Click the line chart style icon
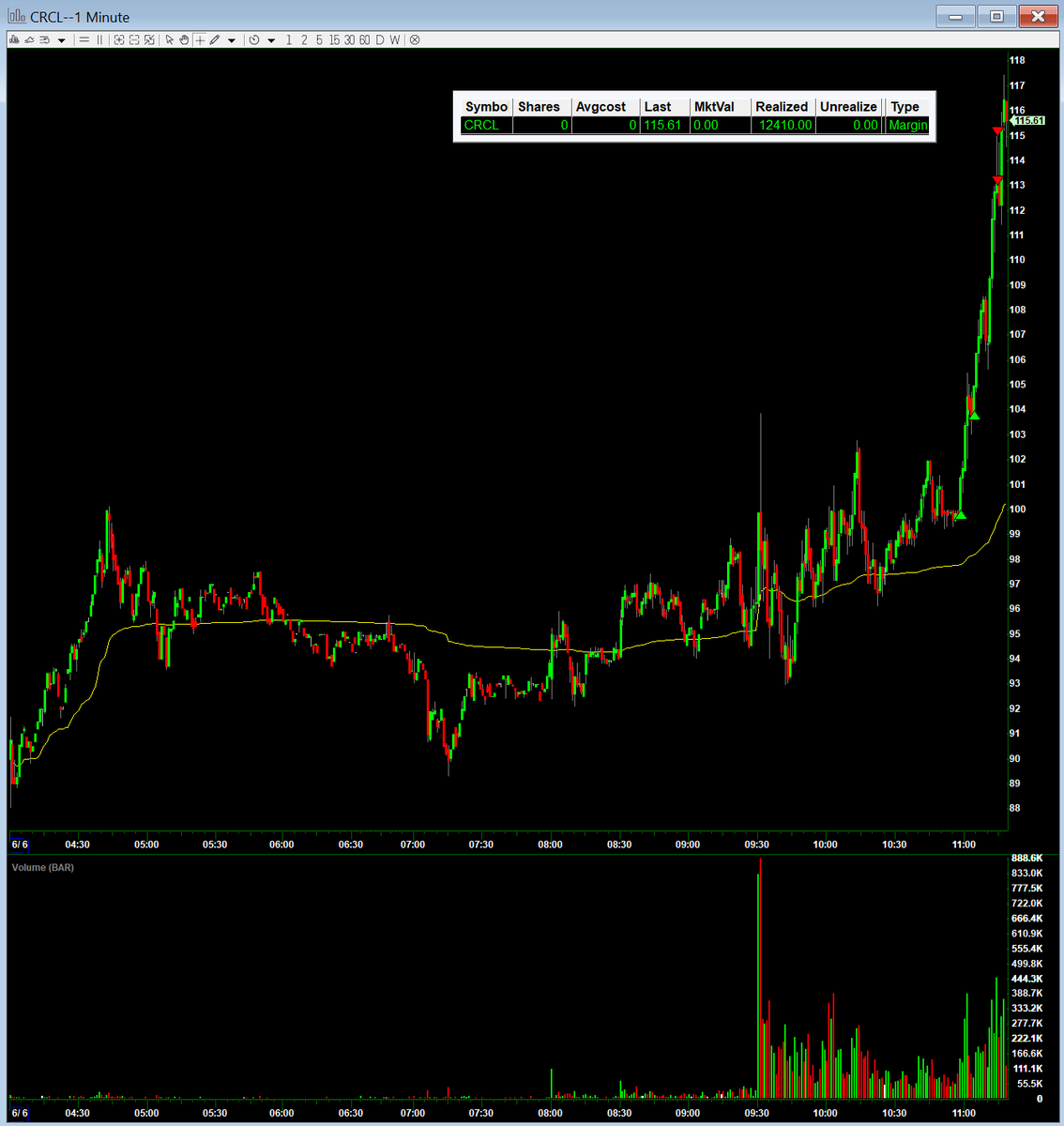 click(x=29, y=40)
